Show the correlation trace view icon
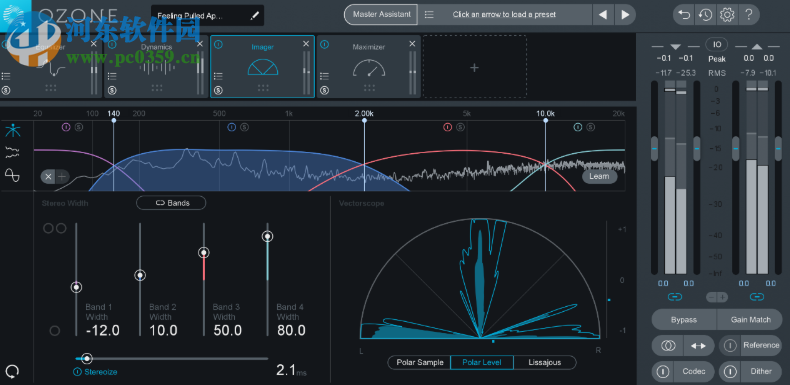Screen dimensions: 790x385 [13, 175]
